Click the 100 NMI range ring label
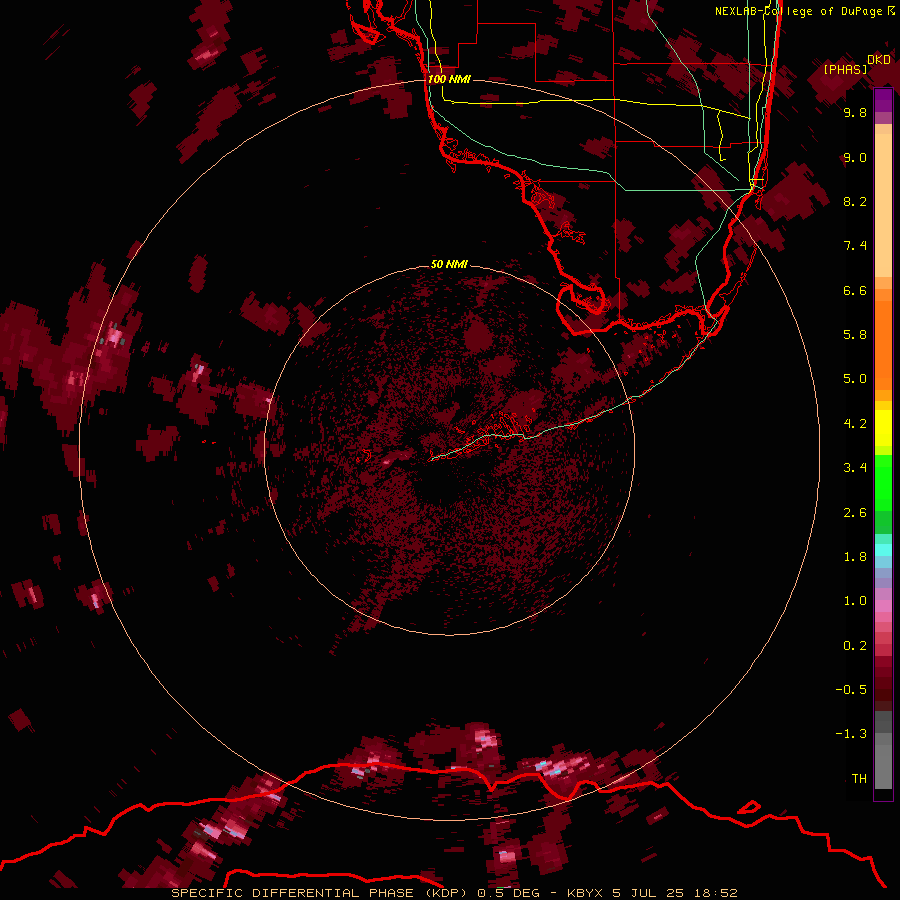The height and width of the screenshot is (900, 900). point(449,79)
